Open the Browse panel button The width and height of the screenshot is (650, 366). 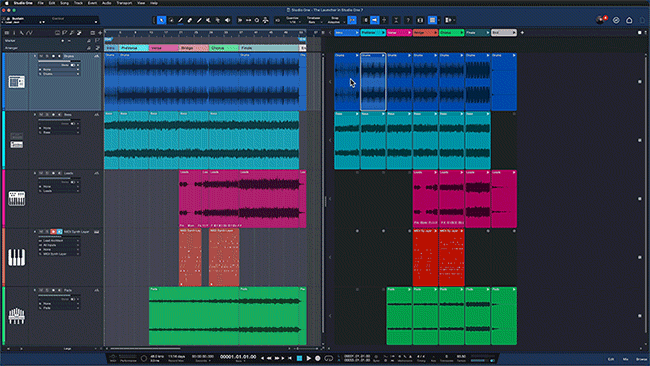coord(641,359)
